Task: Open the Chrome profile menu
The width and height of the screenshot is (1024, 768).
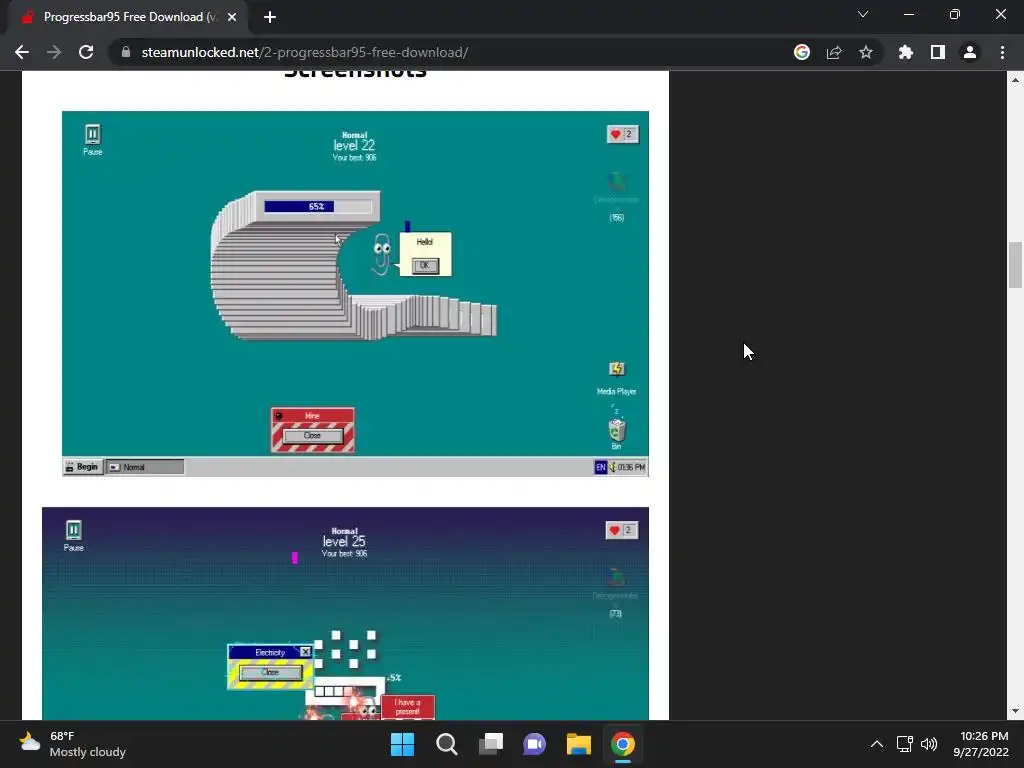Action: (970, 52)
